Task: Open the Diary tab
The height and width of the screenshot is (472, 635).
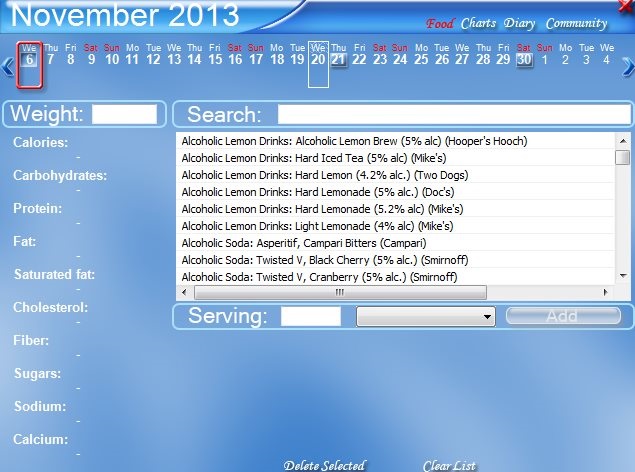Action: pyautogui.click(x=520, y=23)
